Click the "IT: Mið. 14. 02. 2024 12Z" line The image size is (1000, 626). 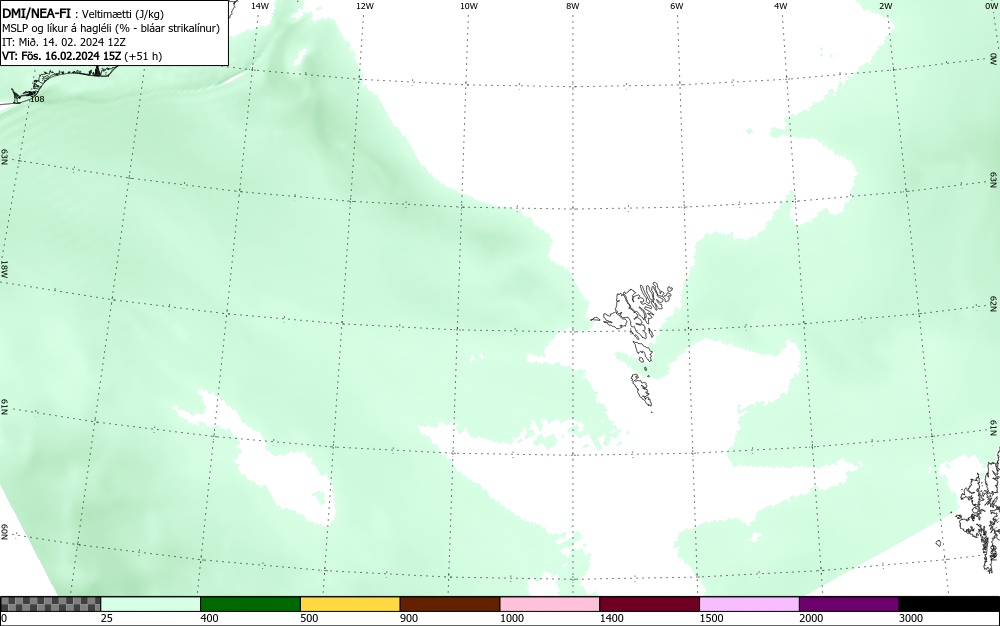click(64, 42)
